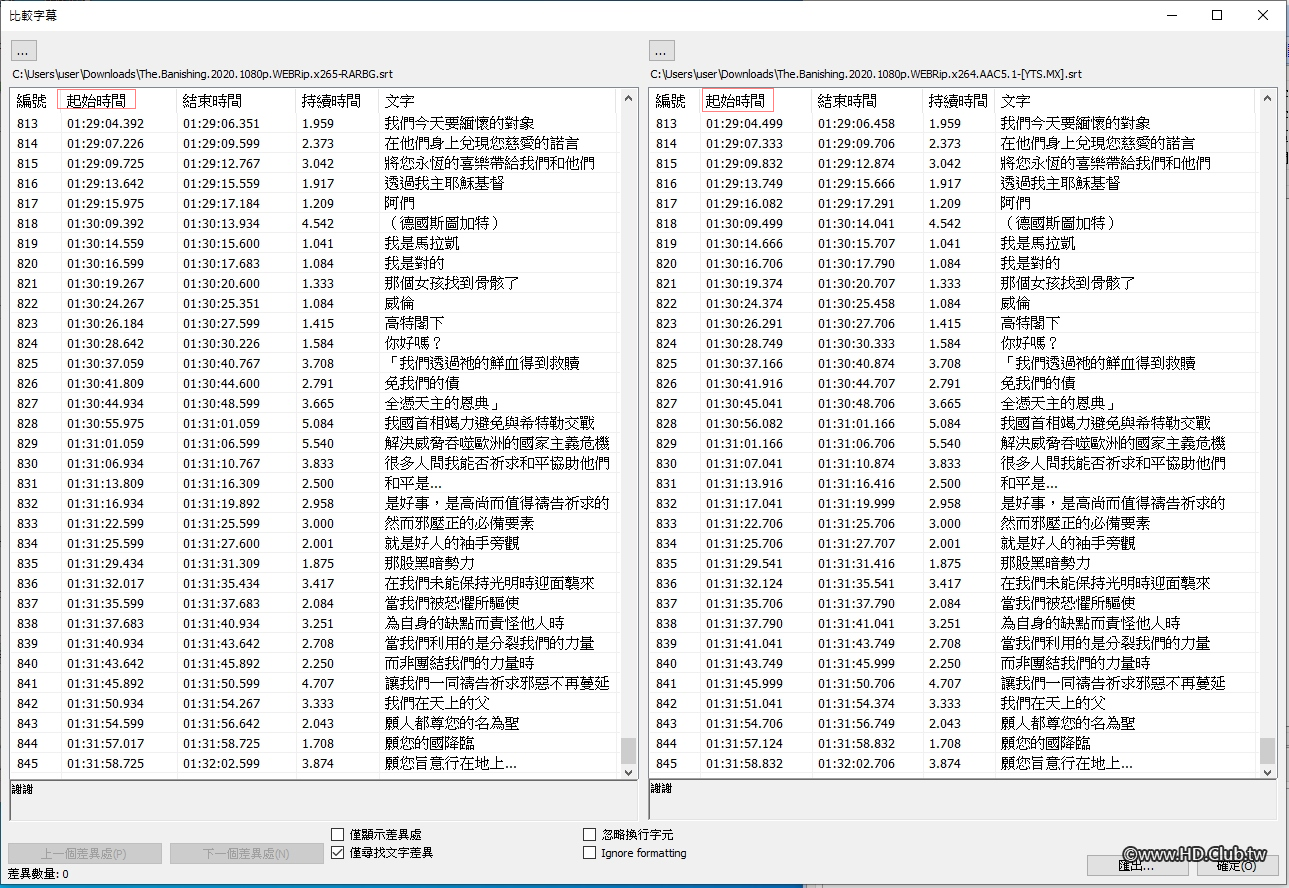Click 高特閣下 in the right list
1289x888 pixels.
click(1030, 324)
